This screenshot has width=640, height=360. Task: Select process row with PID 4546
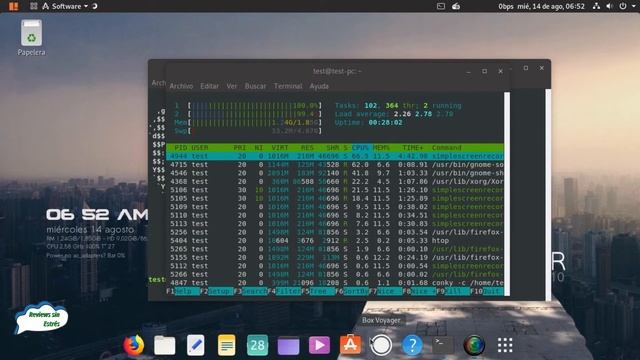pos(335,173)
